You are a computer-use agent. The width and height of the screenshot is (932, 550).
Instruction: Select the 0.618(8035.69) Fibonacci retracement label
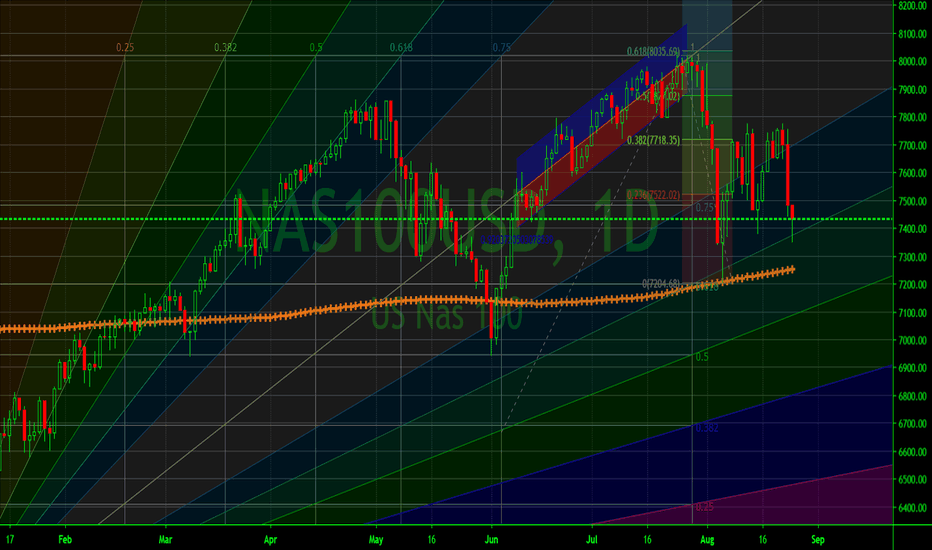[653, 52]
